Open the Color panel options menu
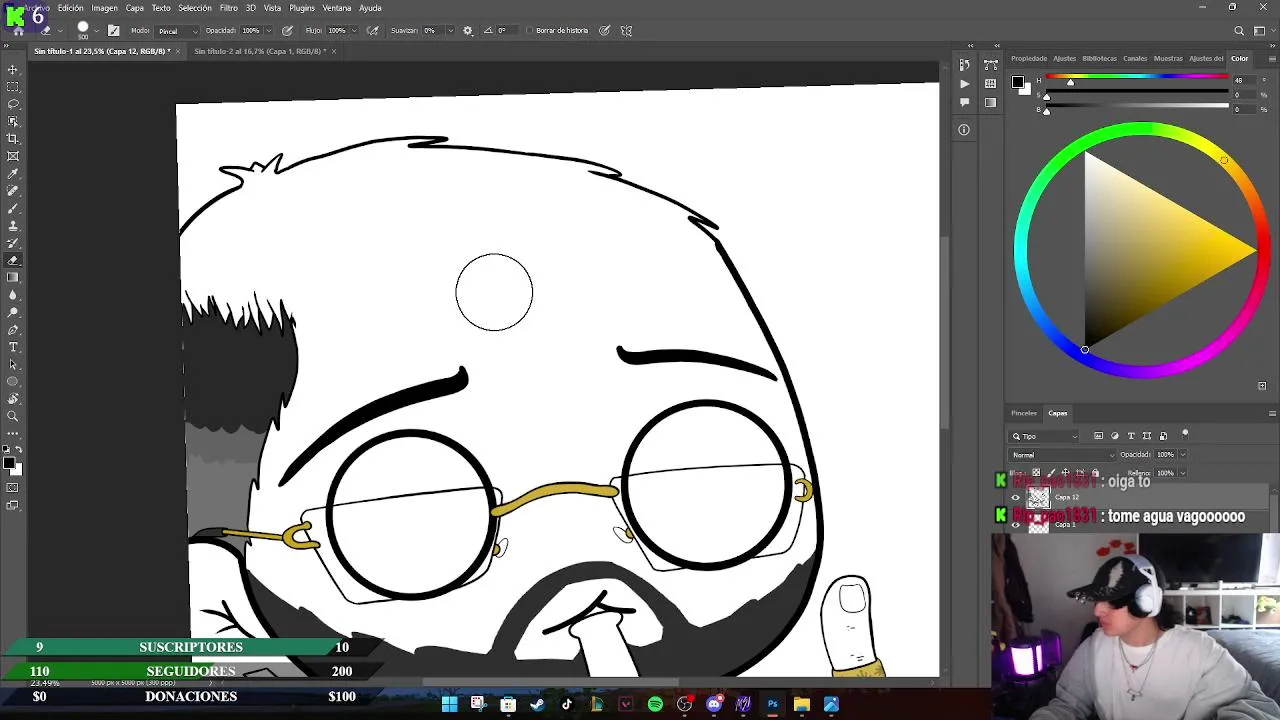Screen dimensions: 1280x720 1272,58
